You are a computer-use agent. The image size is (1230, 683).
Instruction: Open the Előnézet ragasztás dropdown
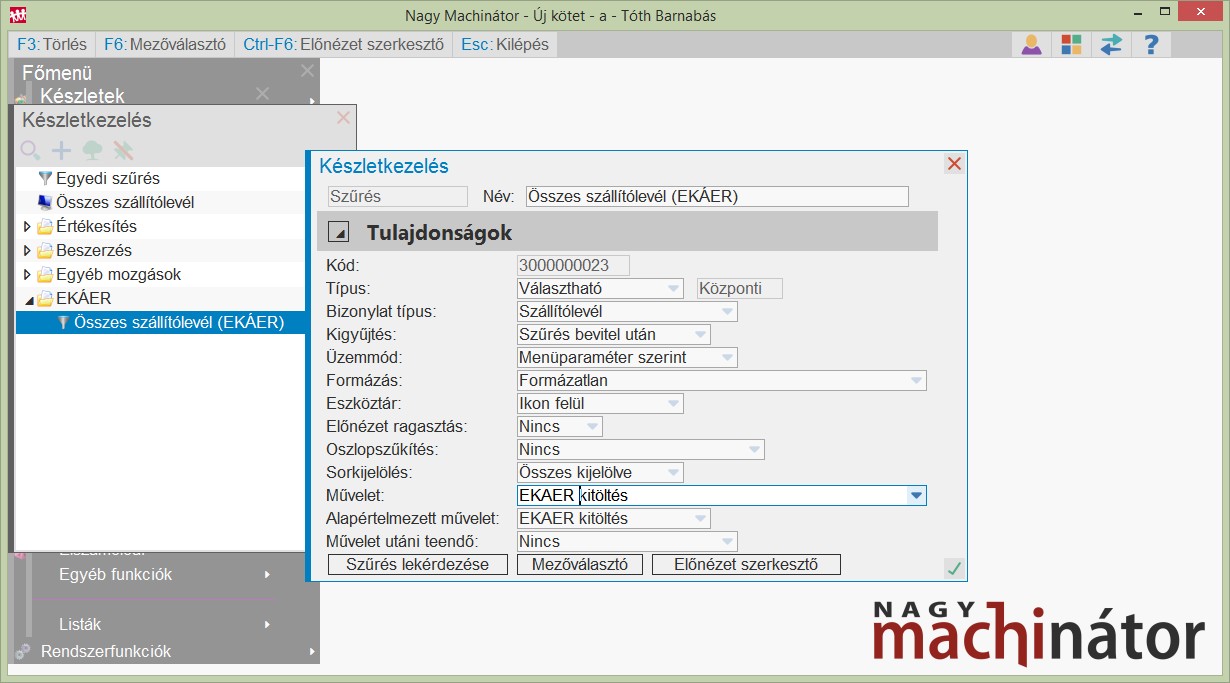pos(592,427)
